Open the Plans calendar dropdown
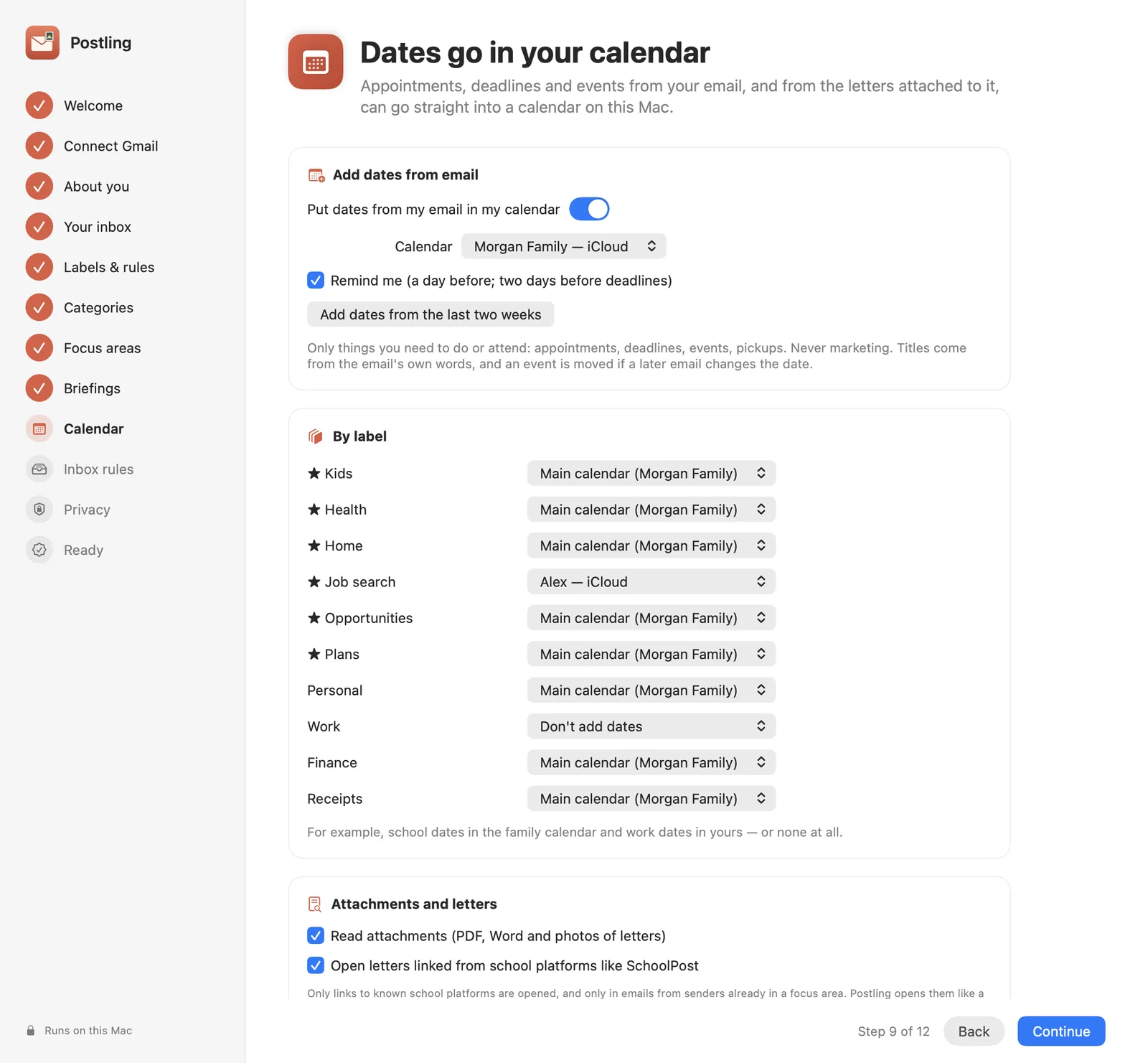 [x=651, y=654]
